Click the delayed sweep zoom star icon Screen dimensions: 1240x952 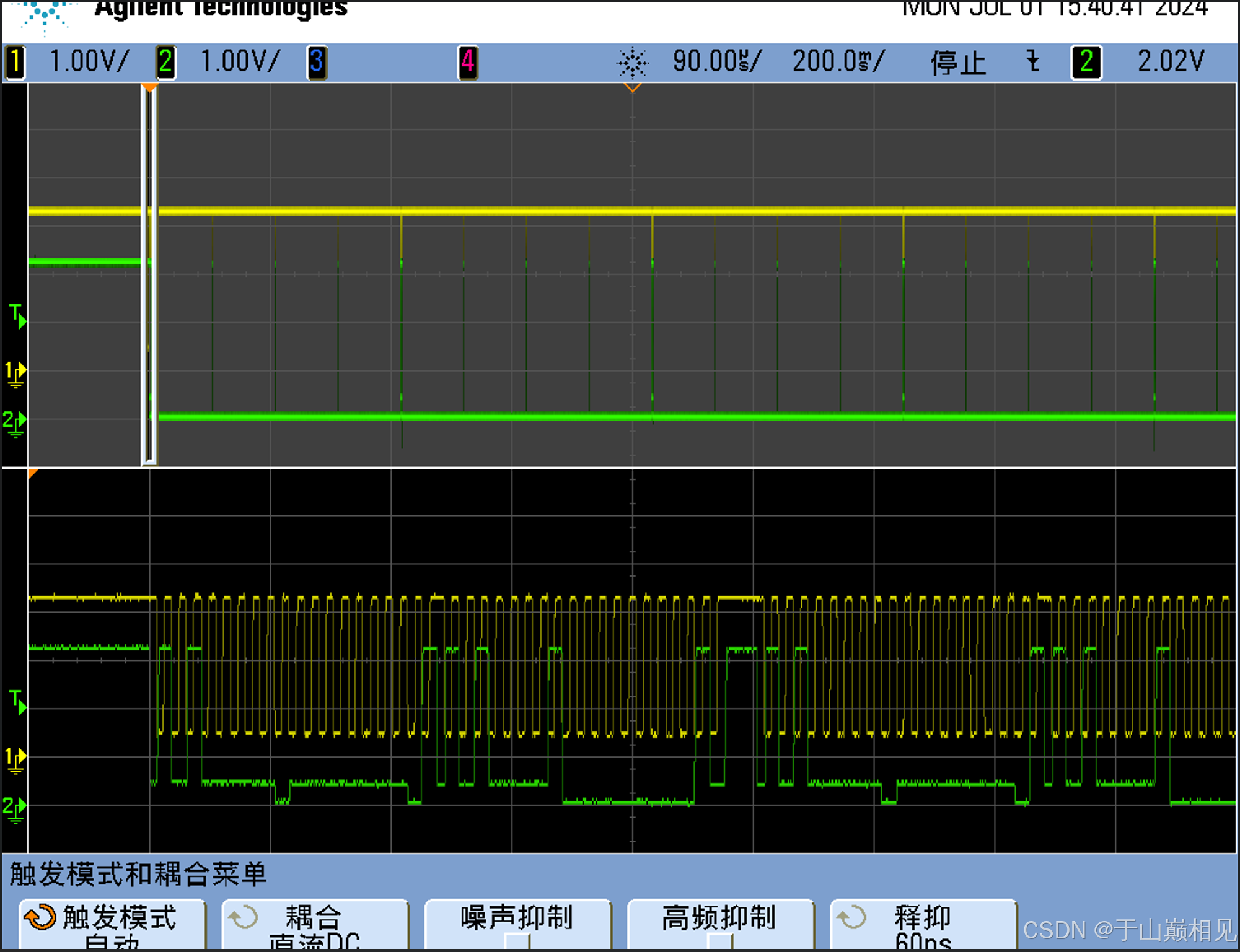632,63
